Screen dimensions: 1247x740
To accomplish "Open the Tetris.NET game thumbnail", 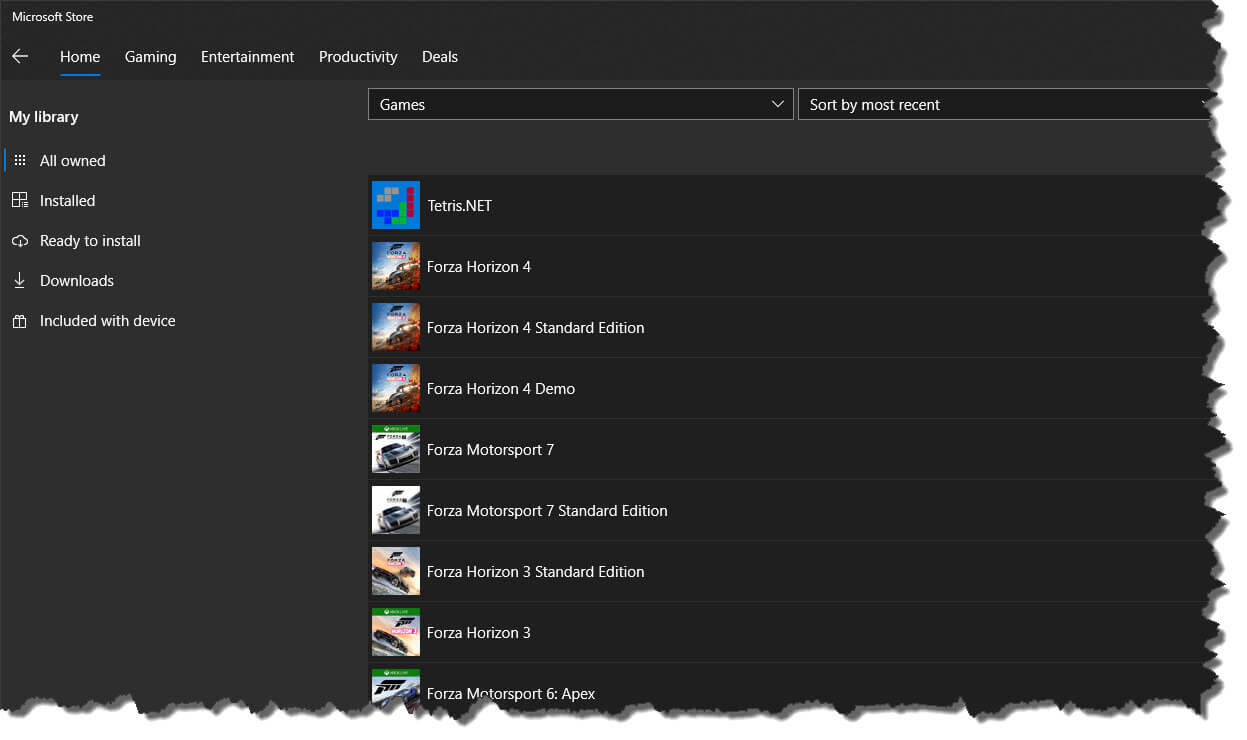I will pos(396,205).
